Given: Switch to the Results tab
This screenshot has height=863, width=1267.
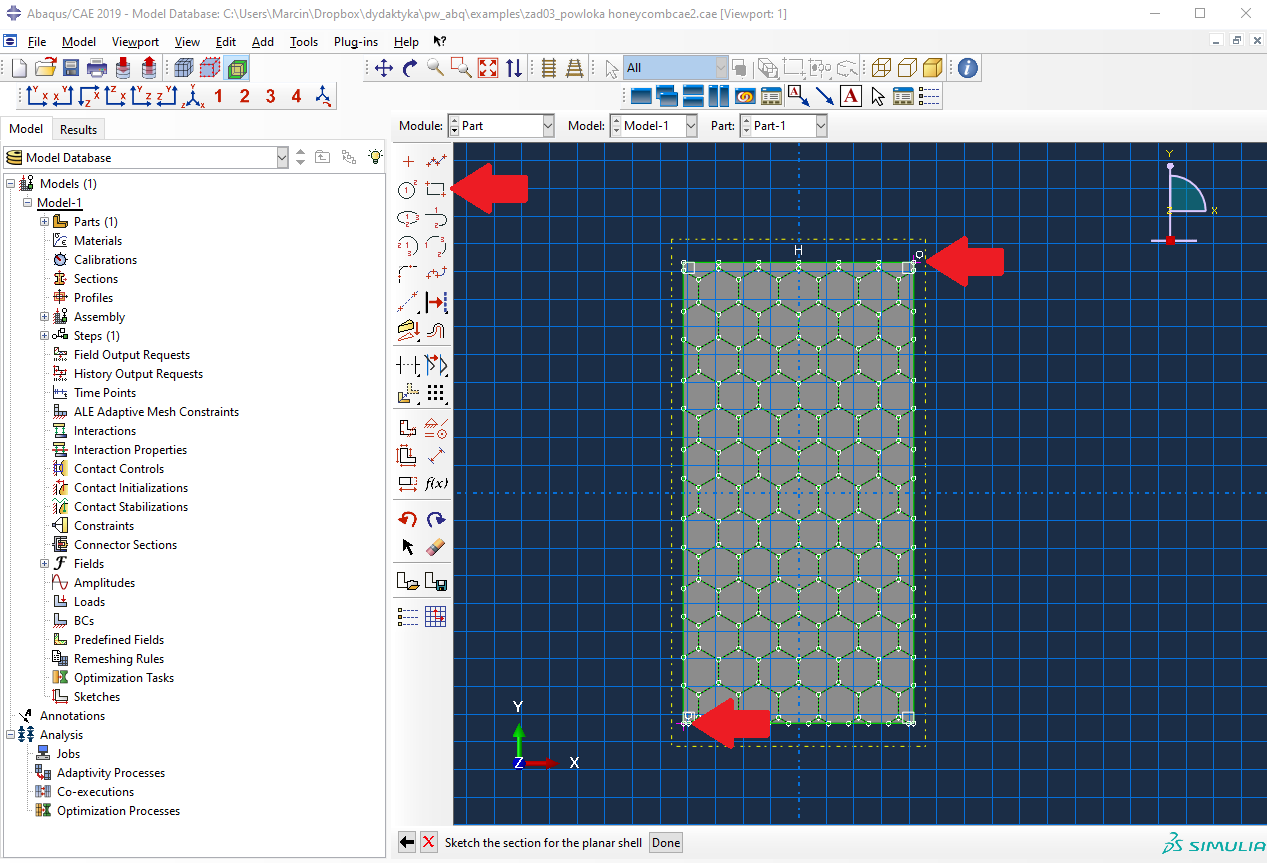Looking at the screenshot, I should pyautogui.click(x=78, y=129).
